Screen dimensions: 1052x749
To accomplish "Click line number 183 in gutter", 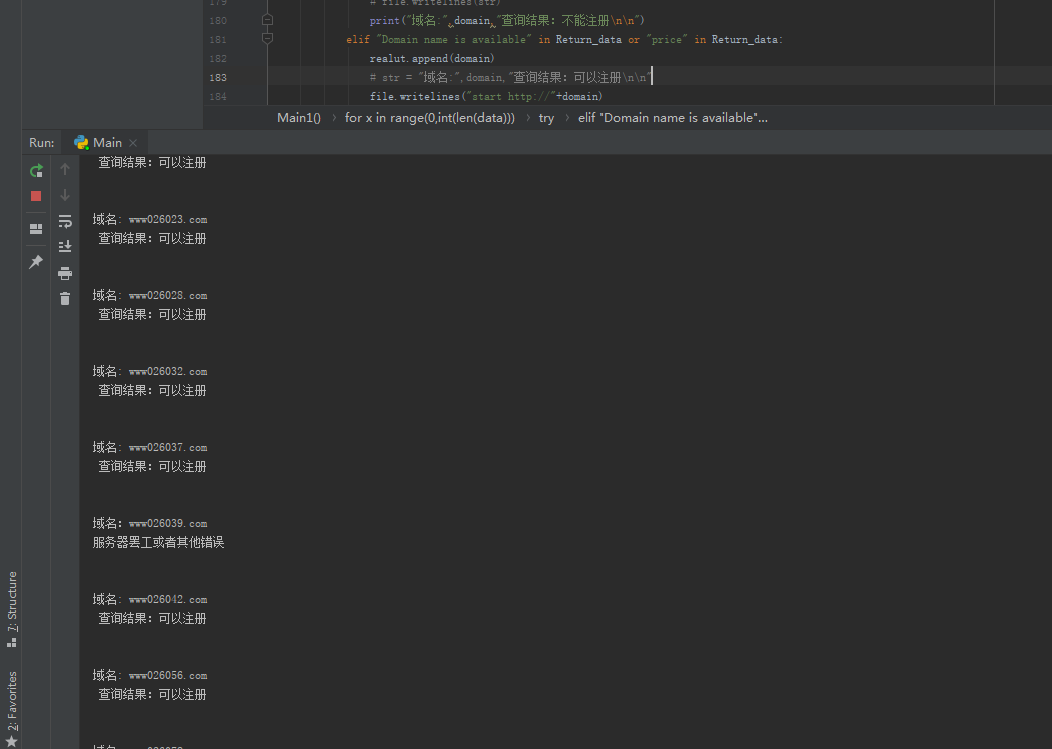I will tap(218, 78).
